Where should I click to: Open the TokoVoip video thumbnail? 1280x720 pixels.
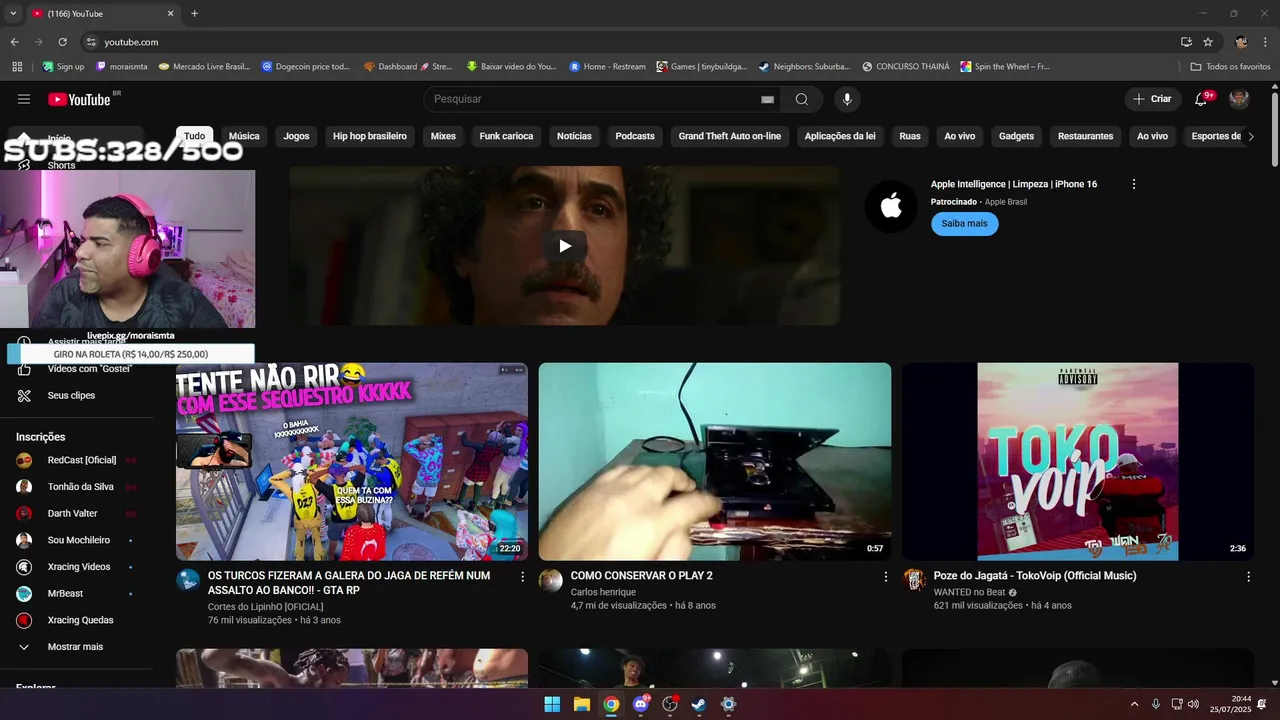(1078, 461)
